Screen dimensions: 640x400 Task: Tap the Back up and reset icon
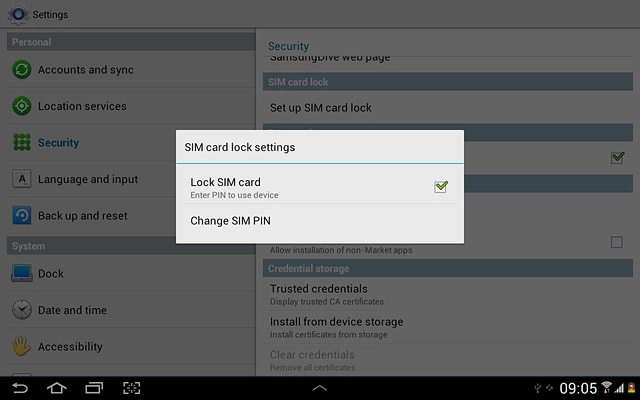pyautogui.click(x=21, y=216)
